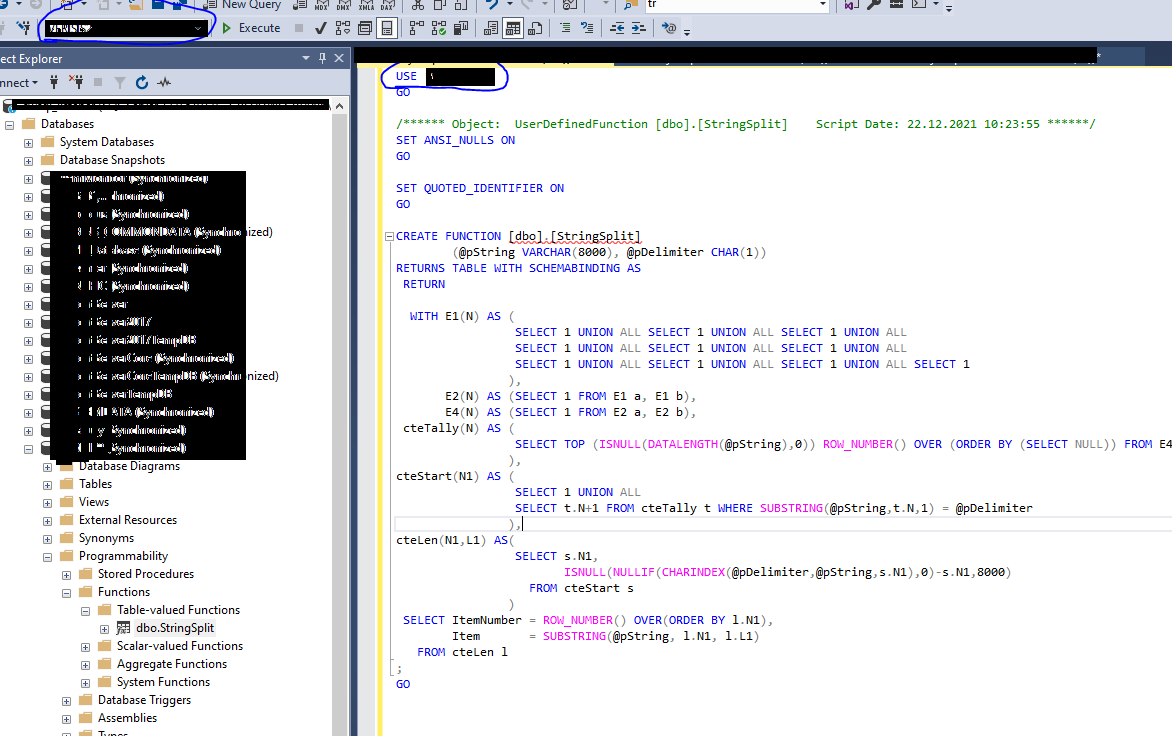Open Activity Monitor from Object Explorer toolbar
This screenshot has width=1172, height=740.
[164, 82]
